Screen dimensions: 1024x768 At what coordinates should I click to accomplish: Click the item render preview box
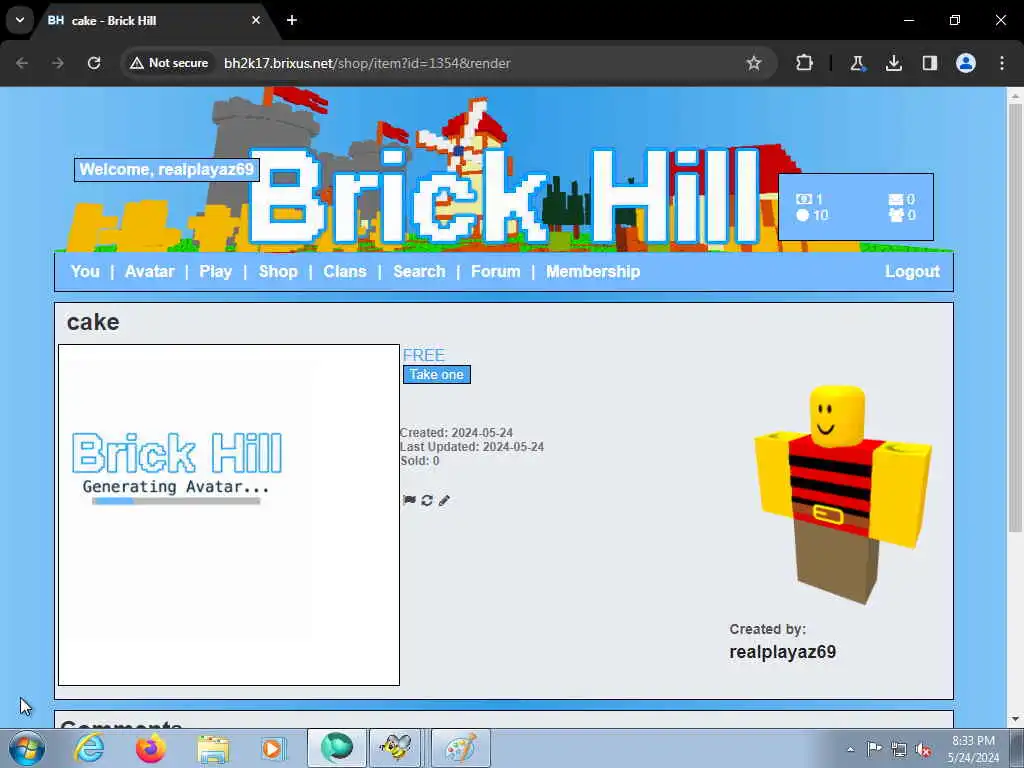(x=229, y=515)
